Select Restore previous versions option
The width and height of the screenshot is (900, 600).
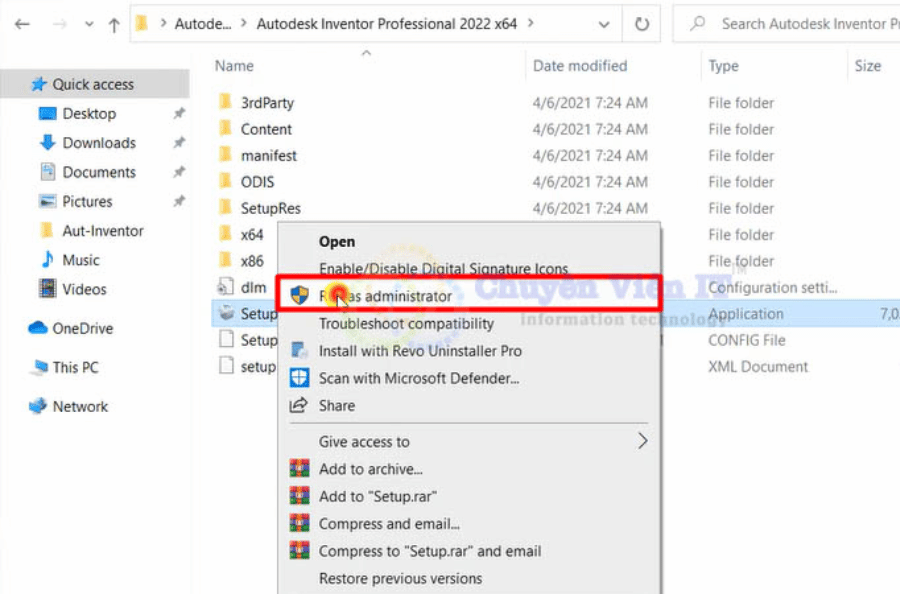[x=400, y=578]
